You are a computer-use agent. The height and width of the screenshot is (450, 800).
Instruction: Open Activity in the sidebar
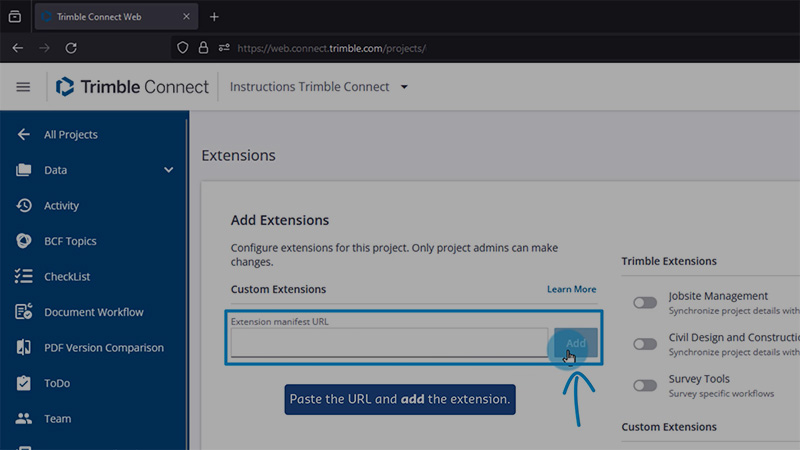(x=61, y=205)
